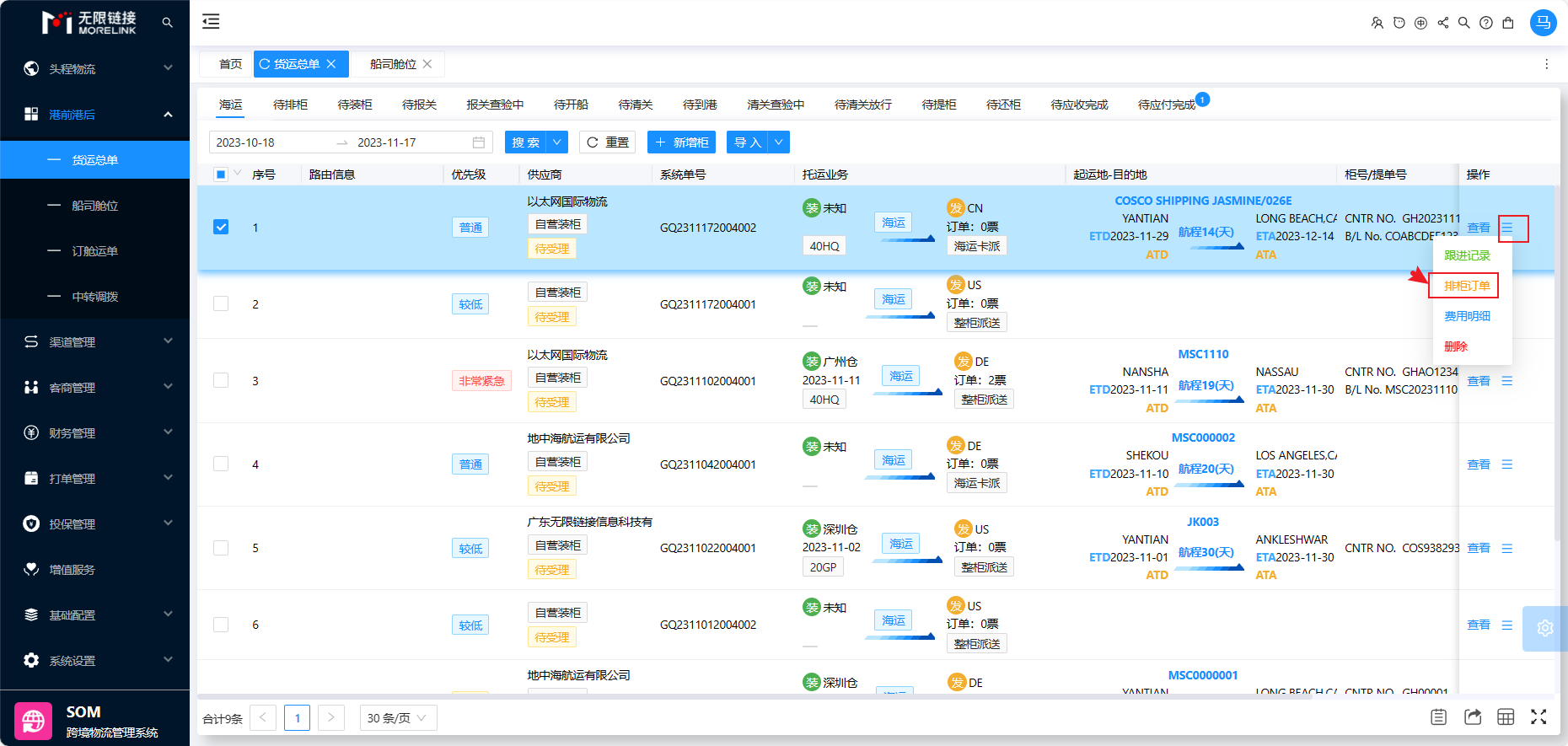
Task: Click the share icon in top bar
Action: 1443,23
